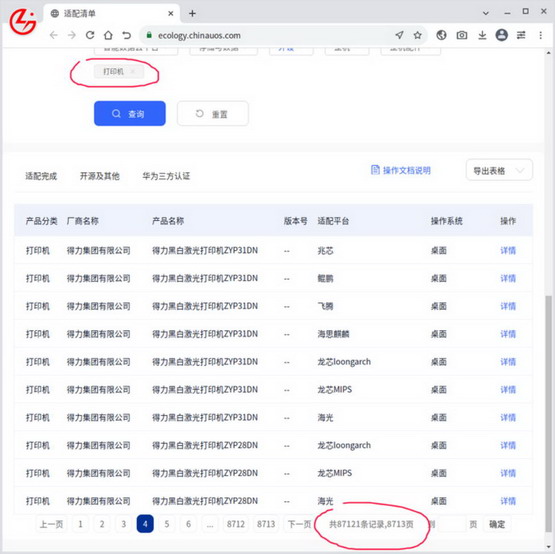Click the jump-to-page input field
555x554 pixels.
point(451,524)
